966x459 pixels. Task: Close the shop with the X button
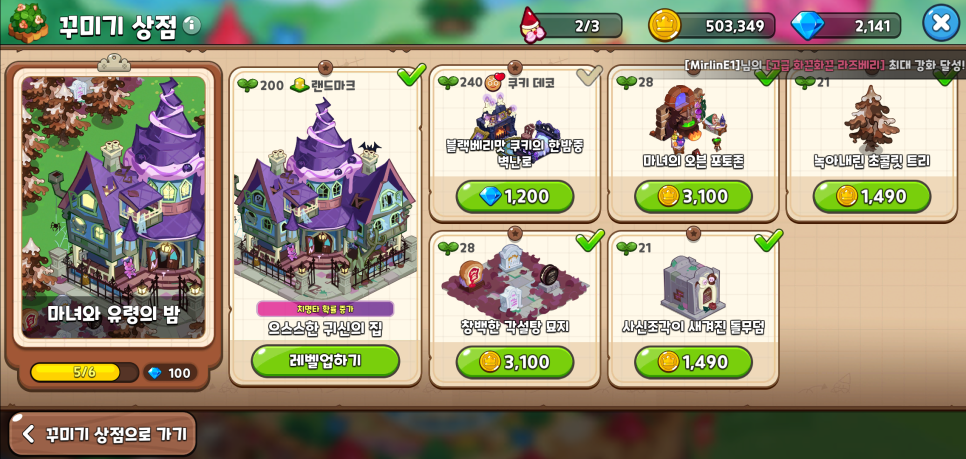(x=941, y=23)
